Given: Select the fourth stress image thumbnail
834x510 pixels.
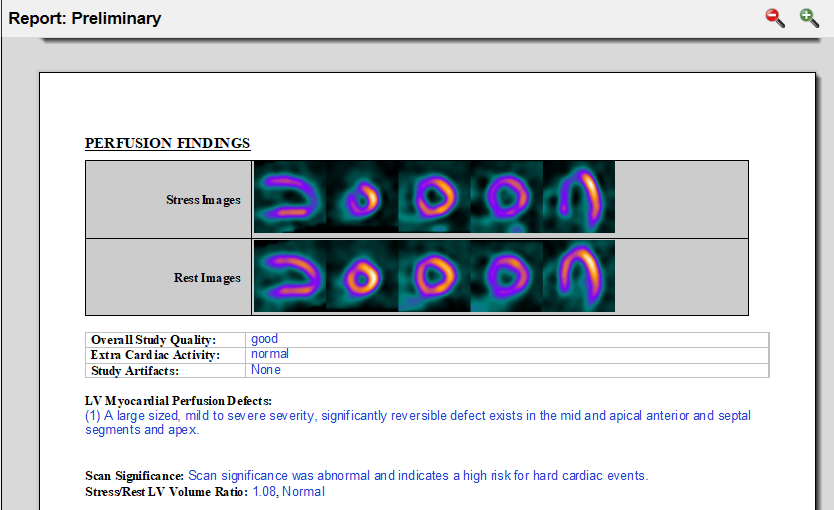Looking at the screenshot, I should 506,199.
